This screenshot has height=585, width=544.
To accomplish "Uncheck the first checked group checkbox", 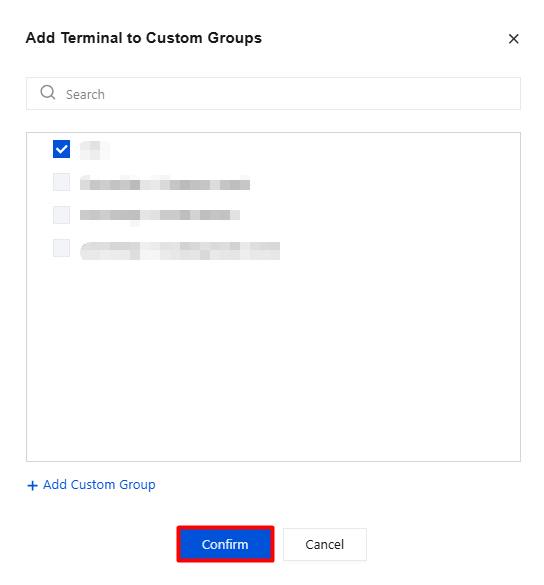I will point(62,149).
